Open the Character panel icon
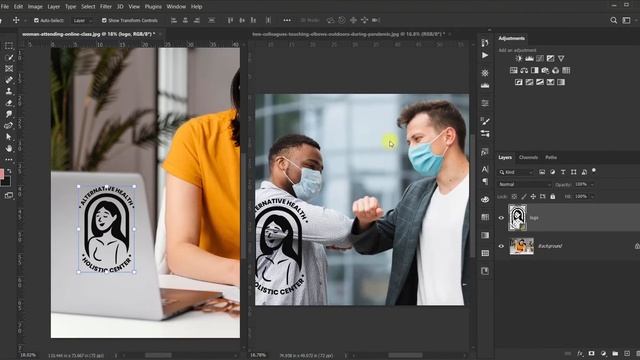This screenshot has height=360, width=640. tap(485, 169)
